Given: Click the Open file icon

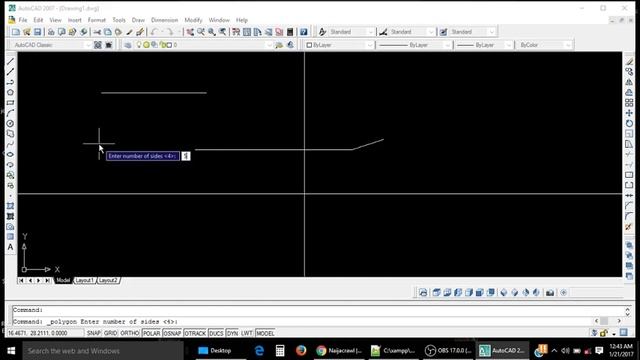Looking at the screenshot, I should (27, 32).
